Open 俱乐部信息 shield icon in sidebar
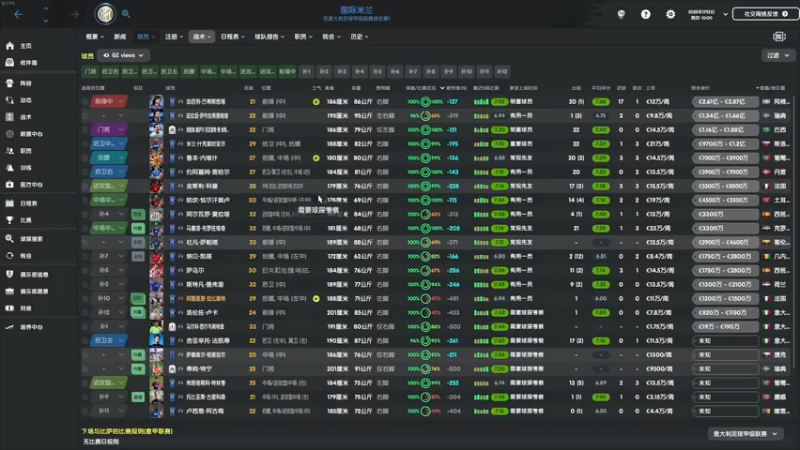The image size is (800, 450). click(x=10, y=274)
